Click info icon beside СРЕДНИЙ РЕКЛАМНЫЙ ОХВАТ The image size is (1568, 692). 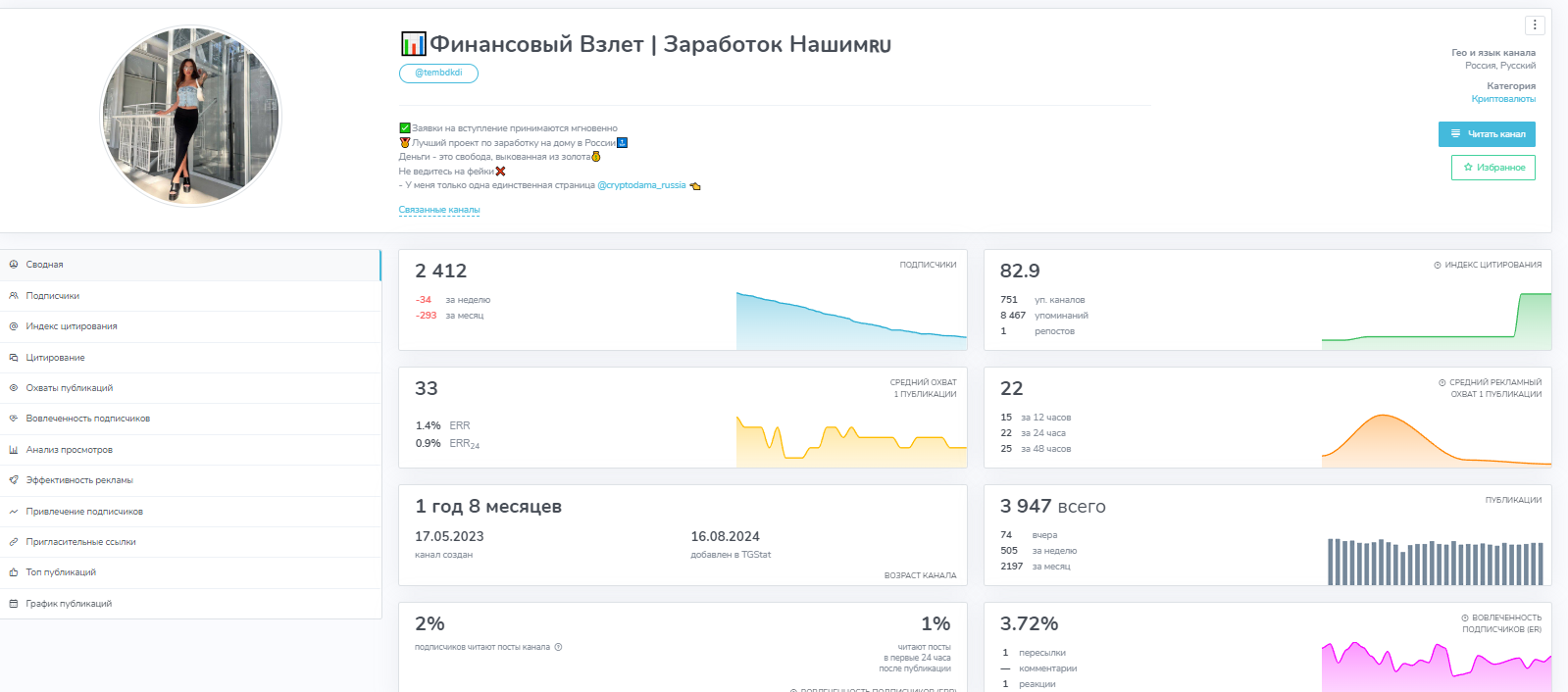pyautogui.click(x=1442, y=382)
